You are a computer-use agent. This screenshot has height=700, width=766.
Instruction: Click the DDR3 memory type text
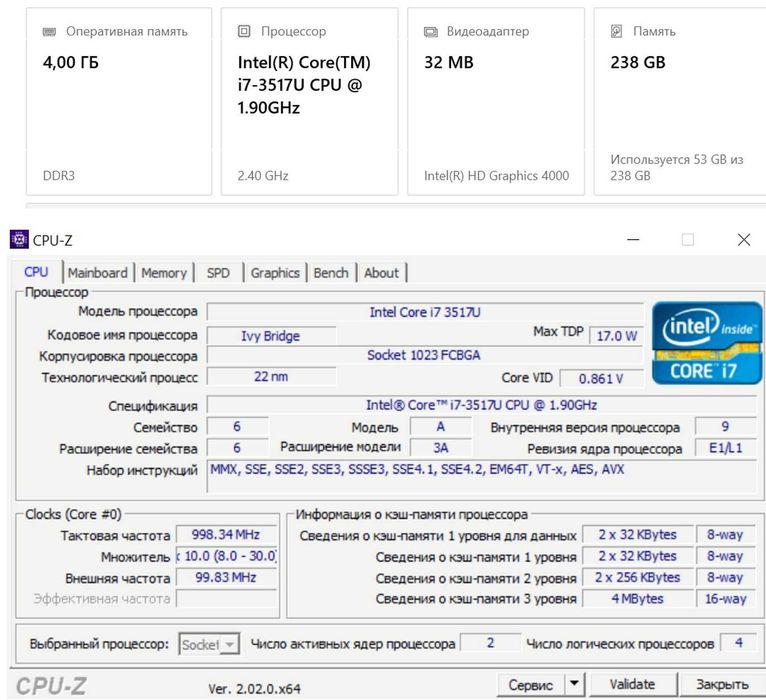[x=59, y=176]
